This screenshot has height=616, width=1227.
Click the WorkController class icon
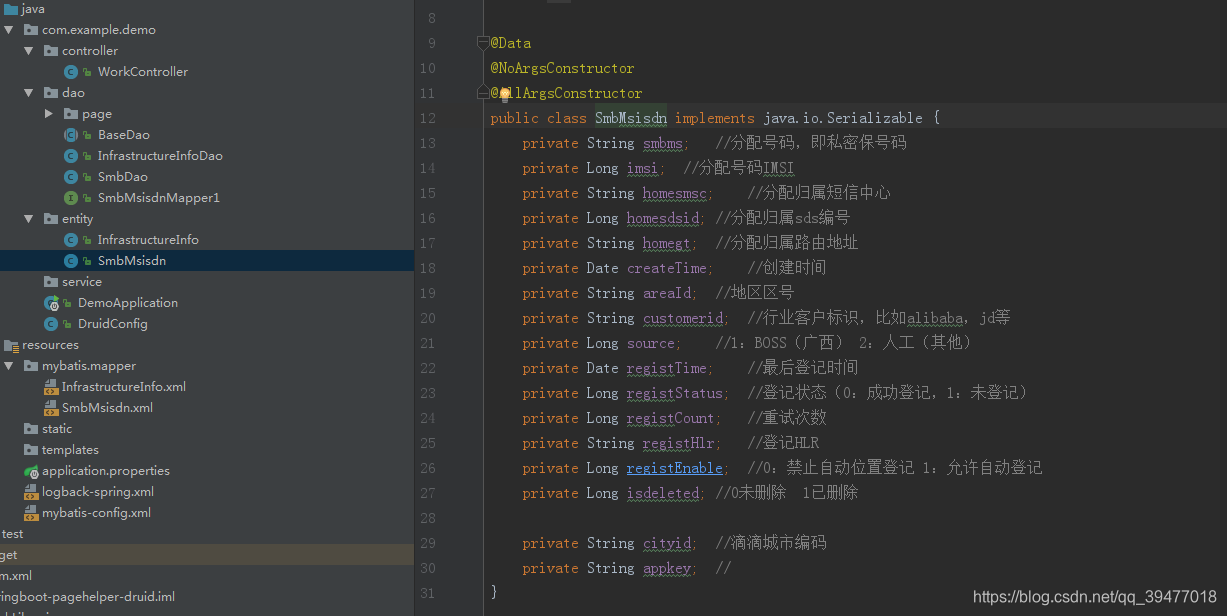pos(71,72)
